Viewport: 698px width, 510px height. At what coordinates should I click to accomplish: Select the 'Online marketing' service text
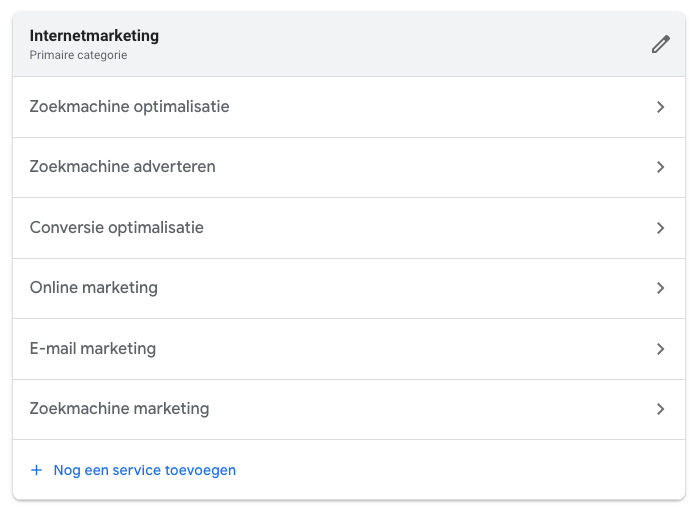pos(93,287)
